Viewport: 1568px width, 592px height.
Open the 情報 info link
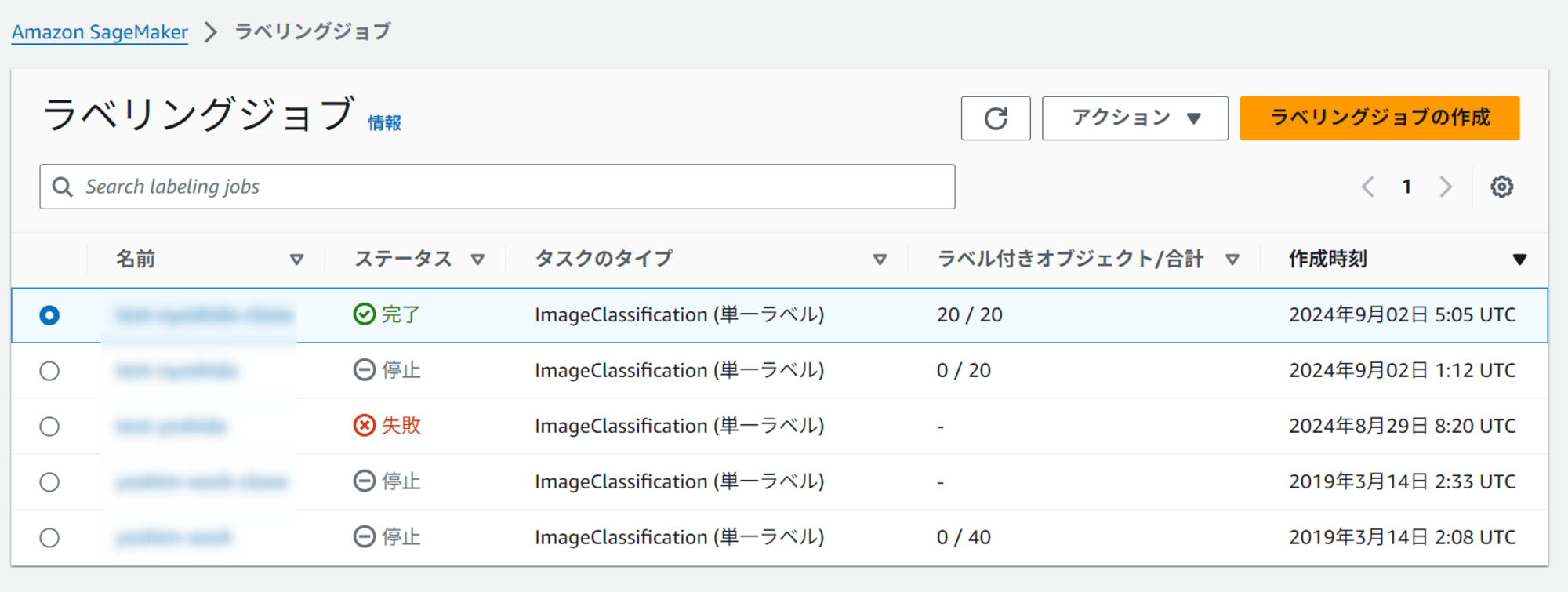coord(384,123)
